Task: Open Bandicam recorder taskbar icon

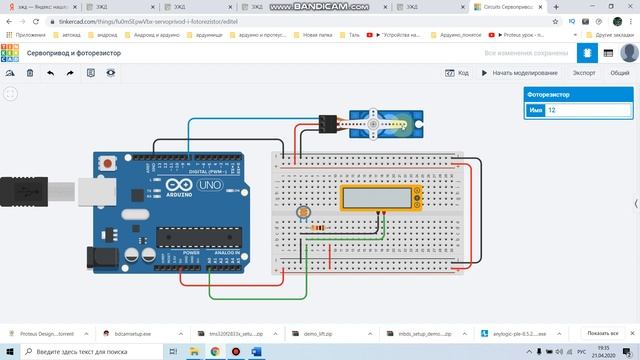Action: pyautogui.click(x=236, y=351)
